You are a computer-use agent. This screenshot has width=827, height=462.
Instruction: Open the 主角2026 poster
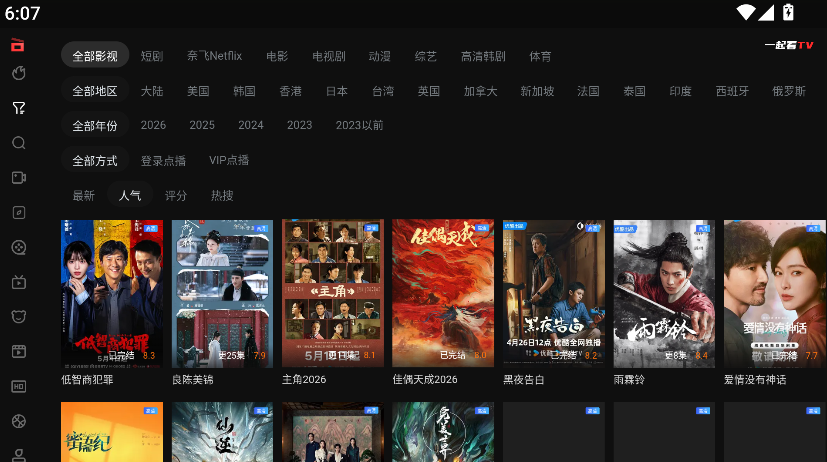pyautogui.click(x=333, y=293)
